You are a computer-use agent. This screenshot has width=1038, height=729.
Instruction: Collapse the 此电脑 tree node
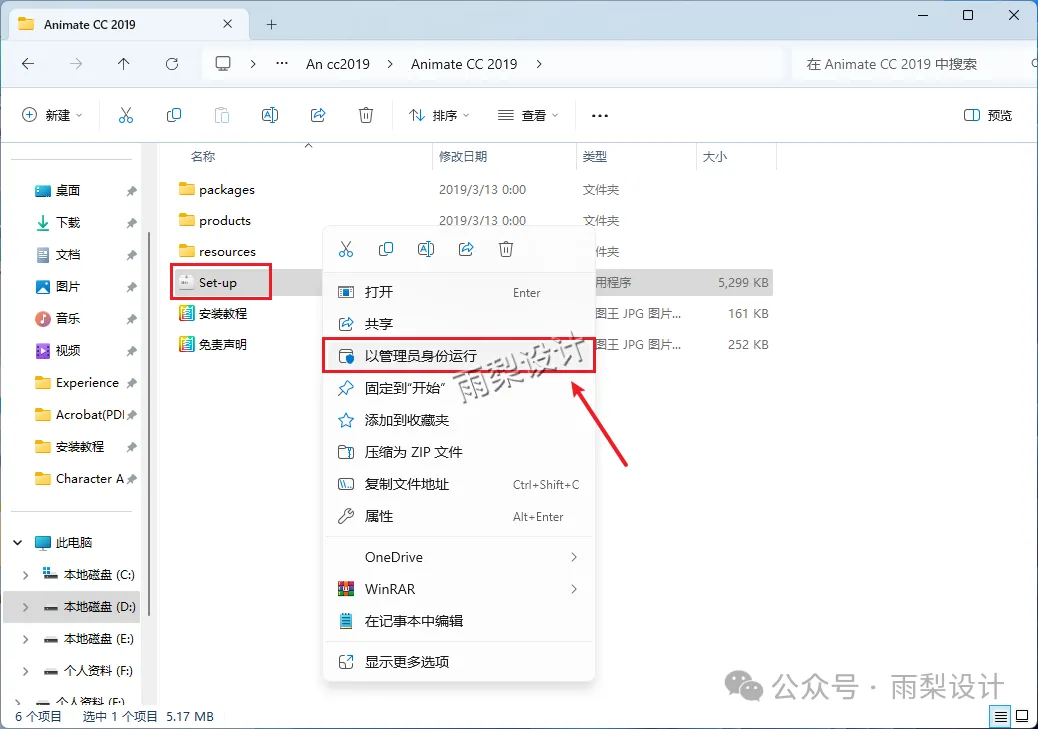(x=17, y=543)
